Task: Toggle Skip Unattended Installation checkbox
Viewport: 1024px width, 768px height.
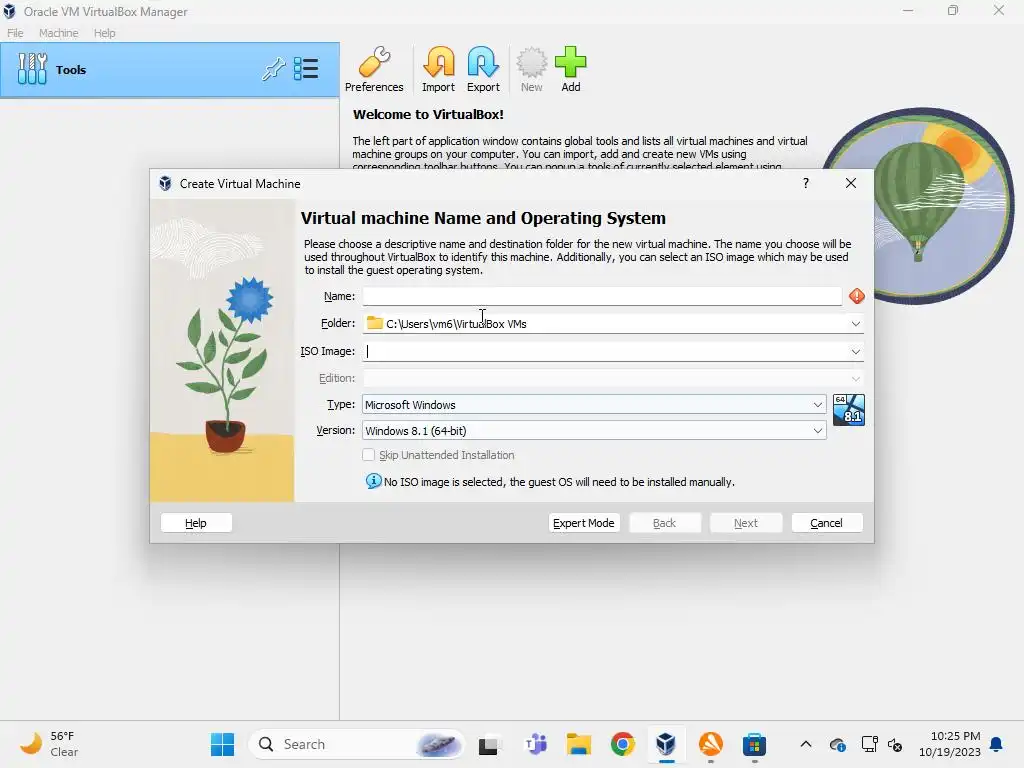Action: click(368, 455)
